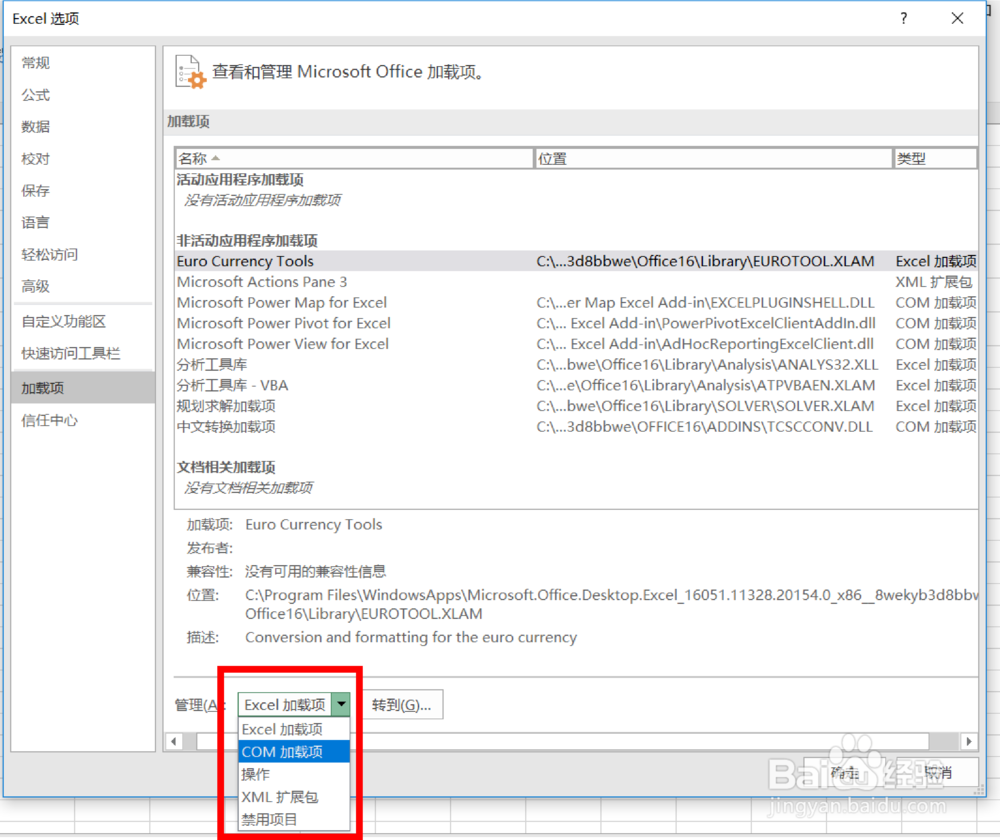Close the Excel 选项 dialog

tap(957, 18)
